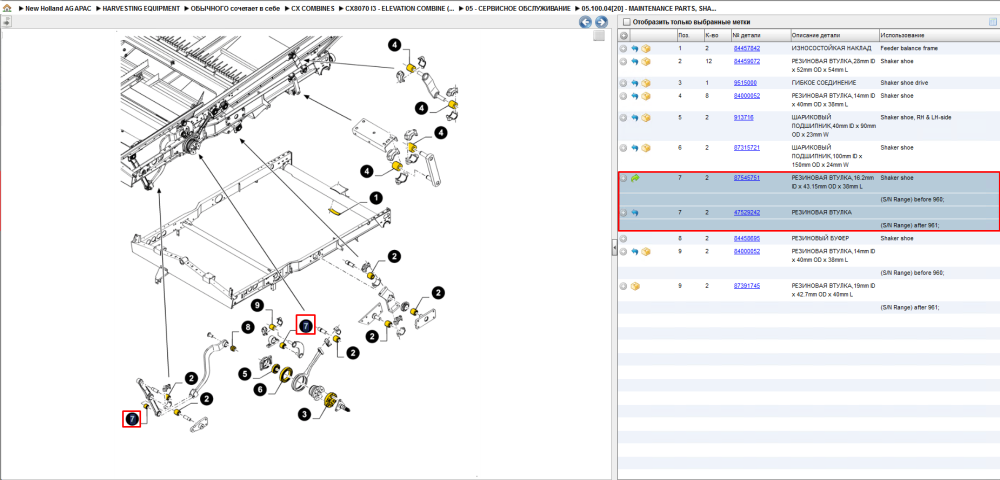
Task: Click blue arrow icon for part 84457842
Action: point(635,48)
